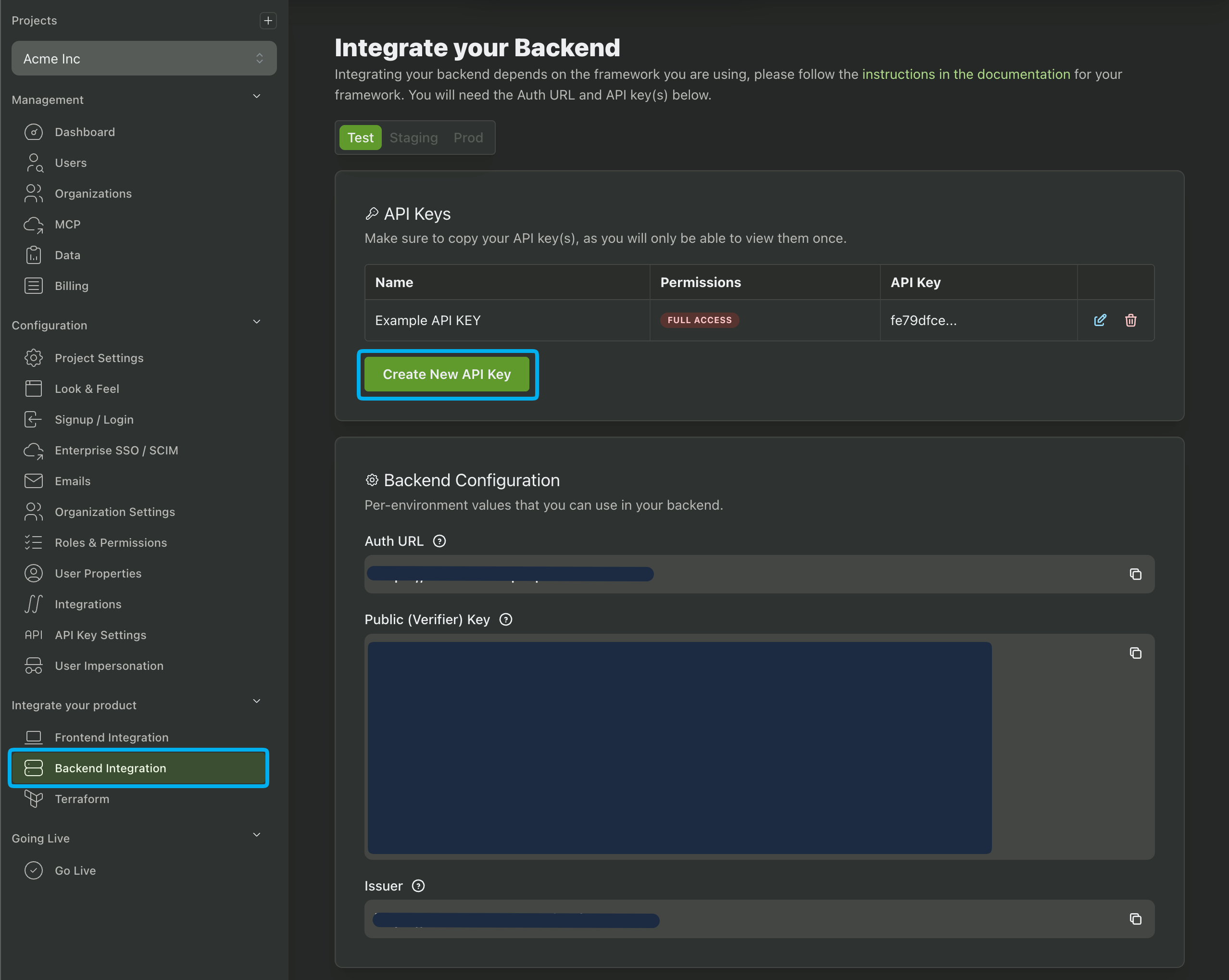Switch to the Prod environment tab

[x=468, y=138]
